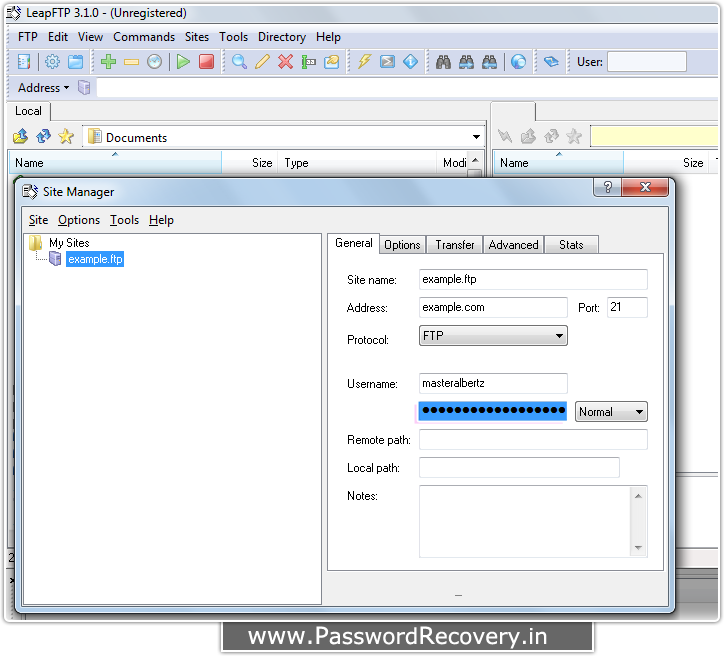This screenshot has height=656, width=724.
Task: Click the Address field with example.com
Action: (493, 307)
